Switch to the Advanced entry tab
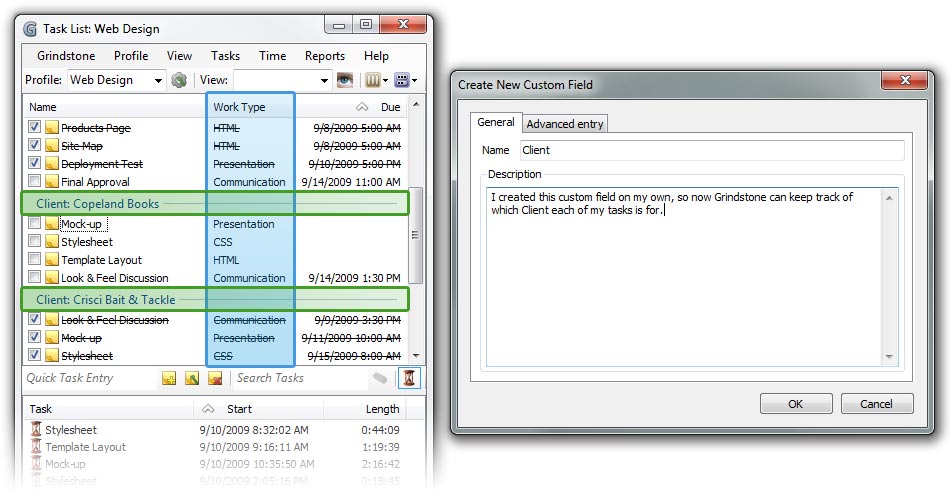This screenshot has width=950, height=498. tap(565, 124)
